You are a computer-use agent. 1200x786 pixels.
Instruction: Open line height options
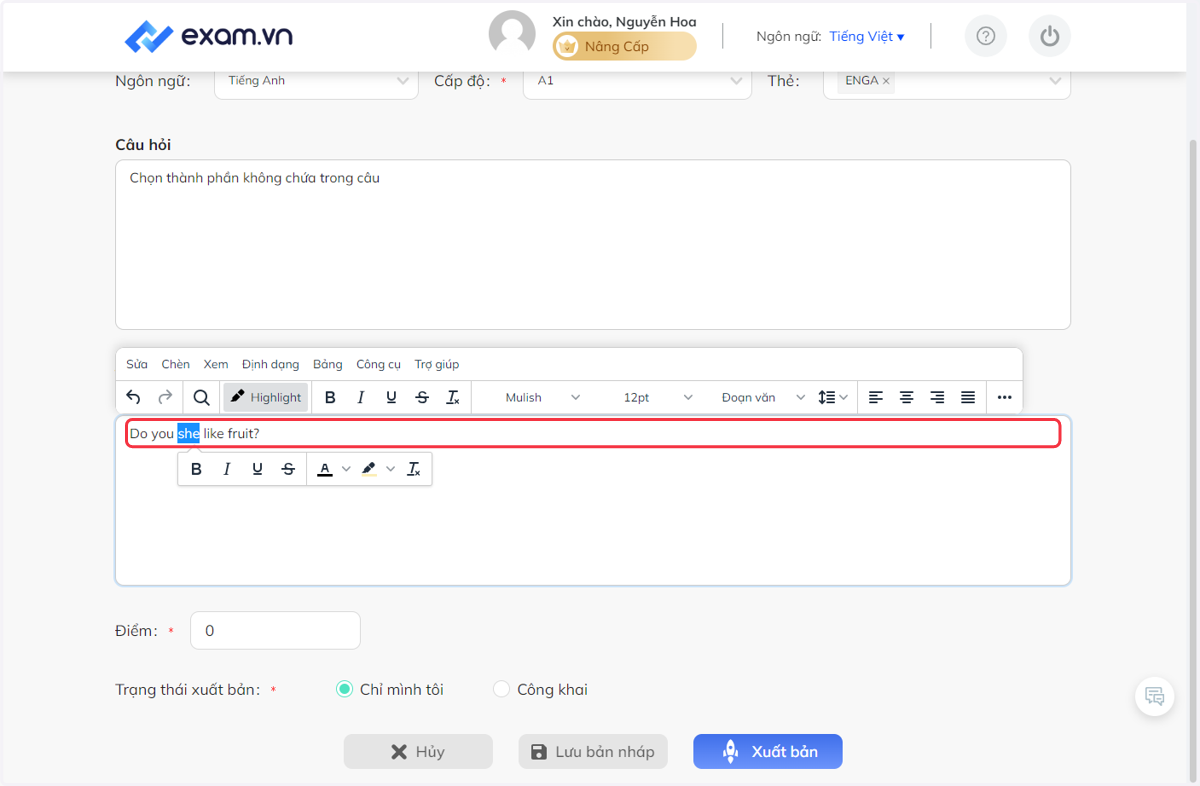(x=832, y=397)
